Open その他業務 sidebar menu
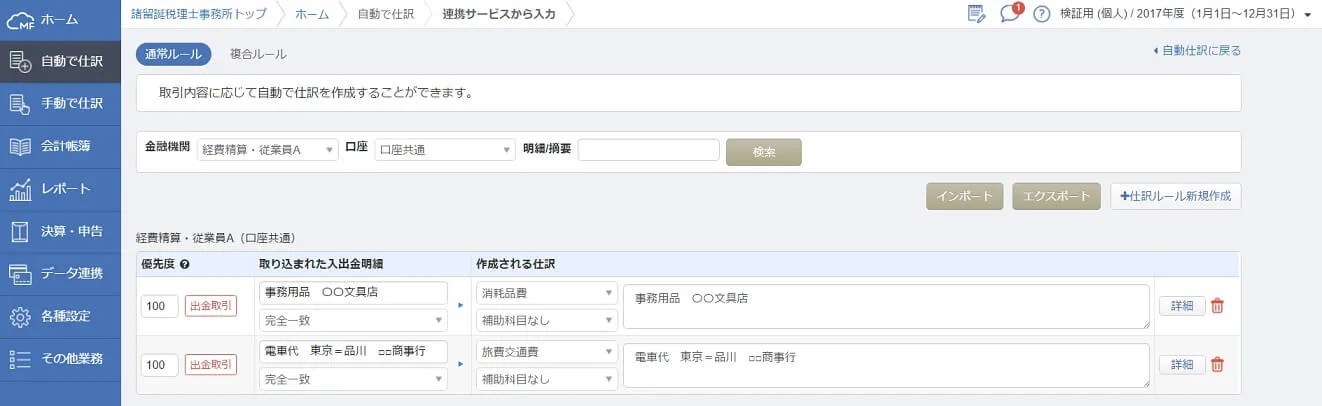The image size is (1322, 406). pyautogui.click(x=60, y=358)
